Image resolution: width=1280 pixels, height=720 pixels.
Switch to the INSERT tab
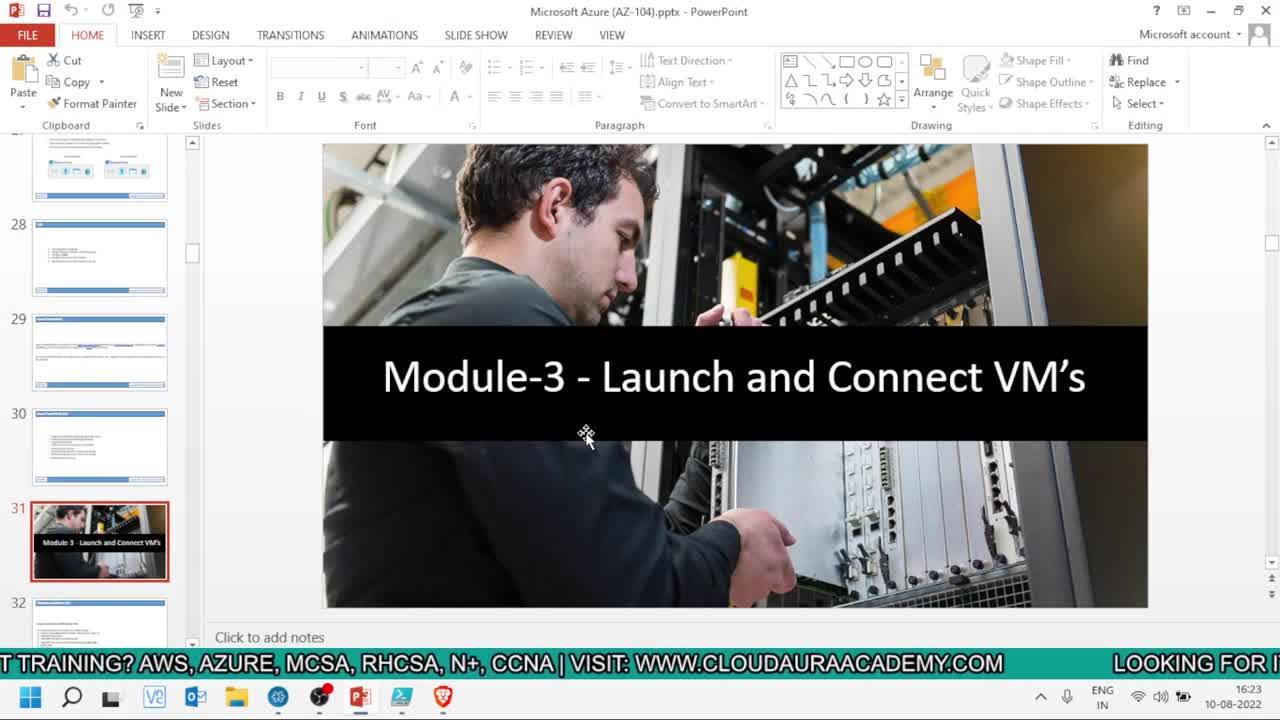point(148,35)
